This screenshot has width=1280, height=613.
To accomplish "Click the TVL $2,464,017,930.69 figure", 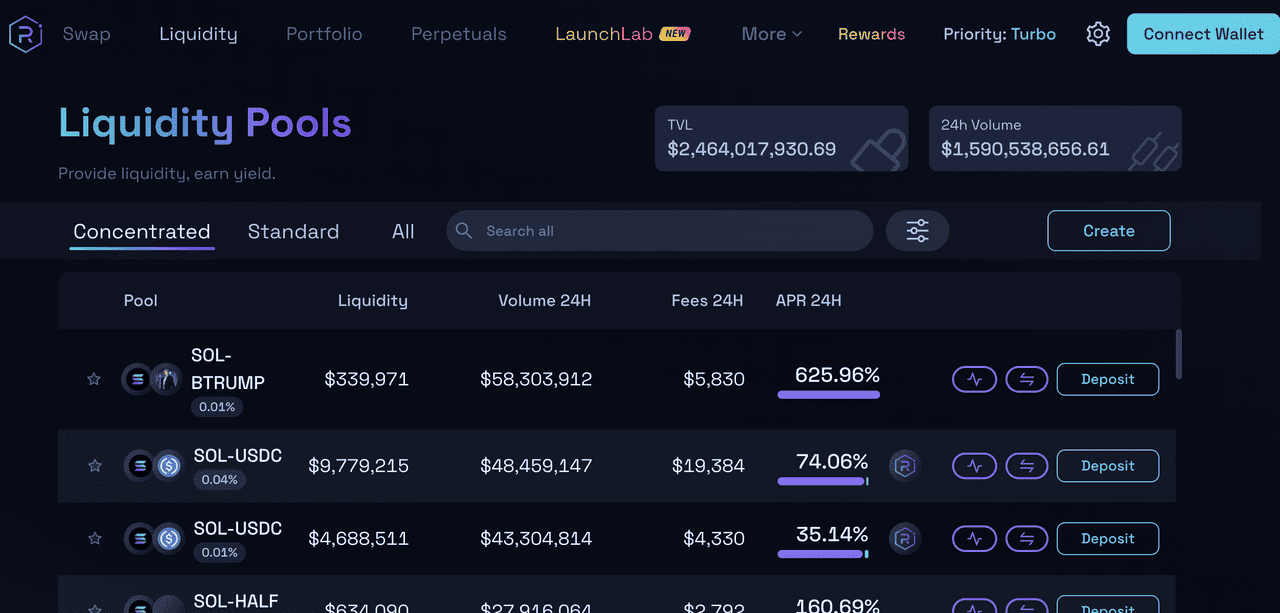I will [752, 150].
